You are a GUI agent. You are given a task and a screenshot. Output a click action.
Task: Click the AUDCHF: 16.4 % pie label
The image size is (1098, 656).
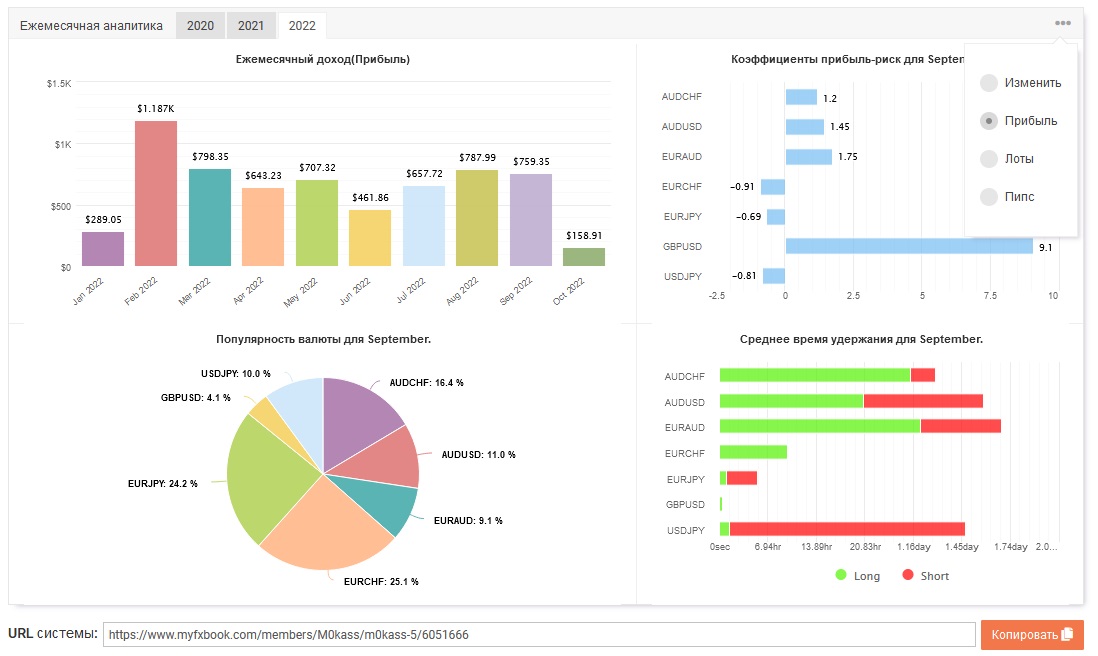pyautogui.click(x=426, y=383)
